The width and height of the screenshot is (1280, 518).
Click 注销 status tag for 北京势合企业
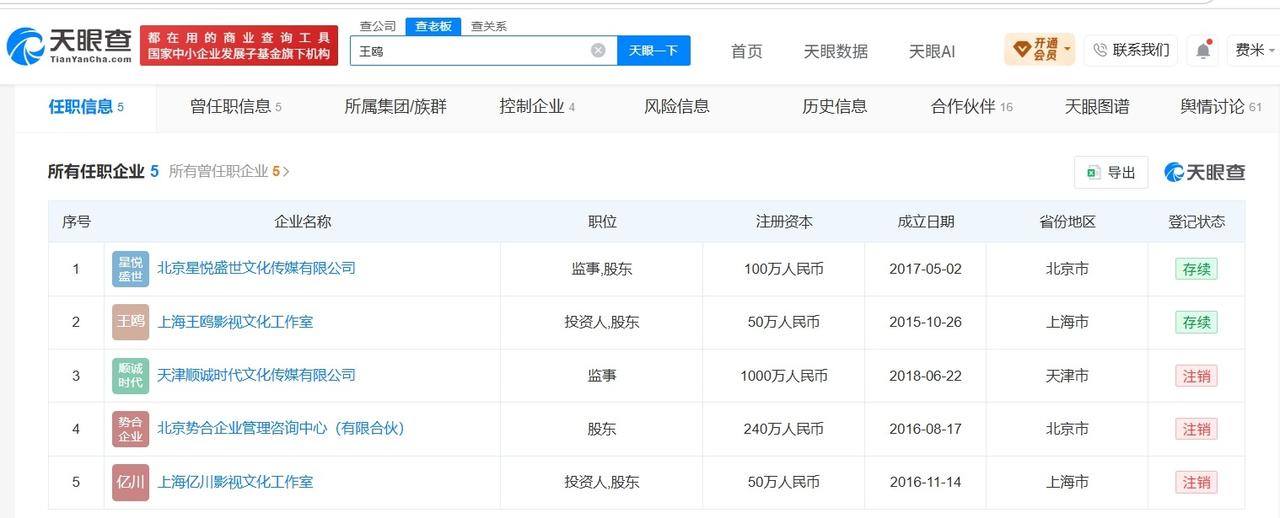point(1196,429)
